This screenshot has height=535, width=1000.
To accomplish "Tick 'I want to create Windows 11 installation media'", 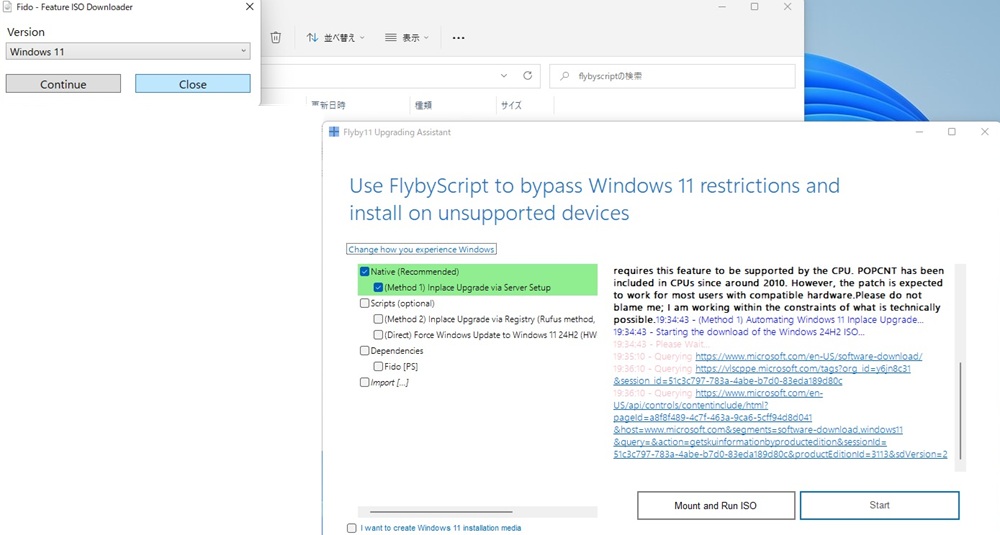I will [351, 528].
